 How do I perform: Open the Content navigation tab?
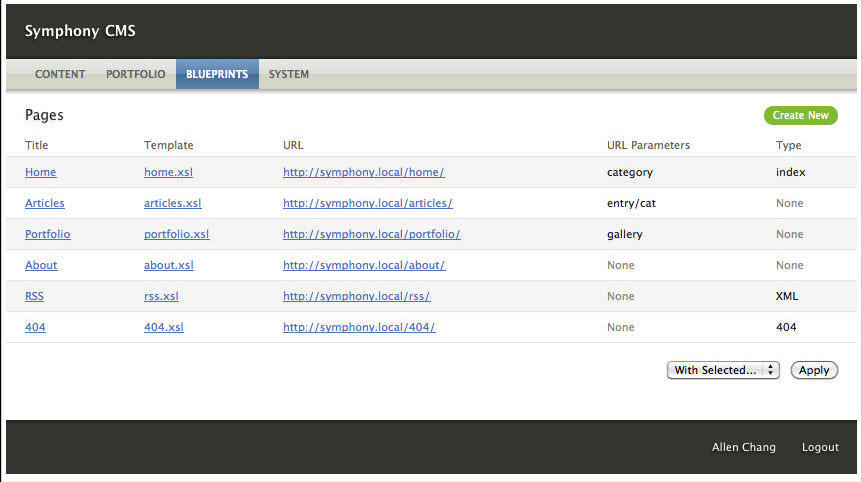tap(60, 74)
